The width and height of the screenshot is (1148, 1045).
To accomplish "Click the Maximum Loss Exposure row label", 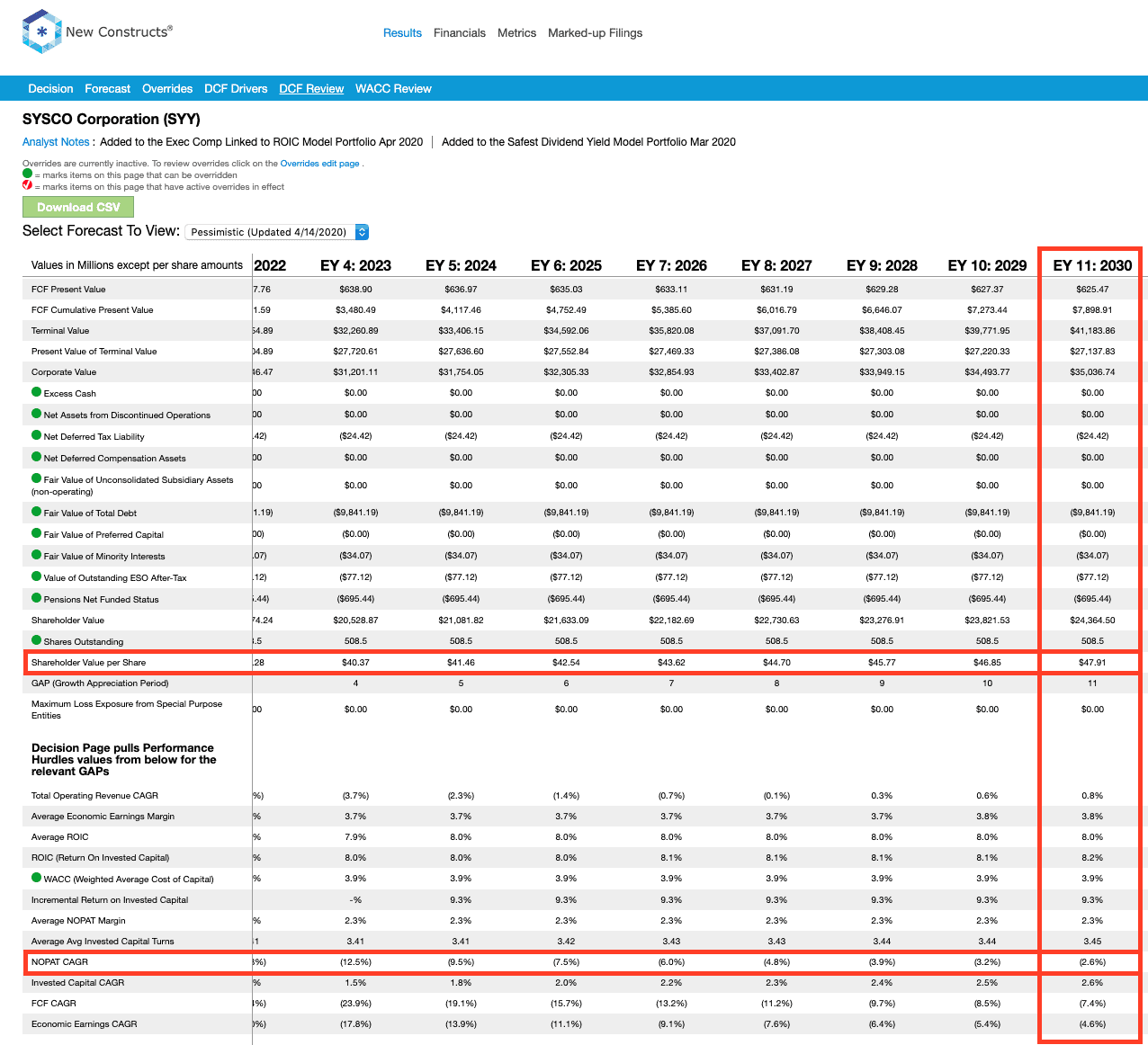I will point(127,710).
